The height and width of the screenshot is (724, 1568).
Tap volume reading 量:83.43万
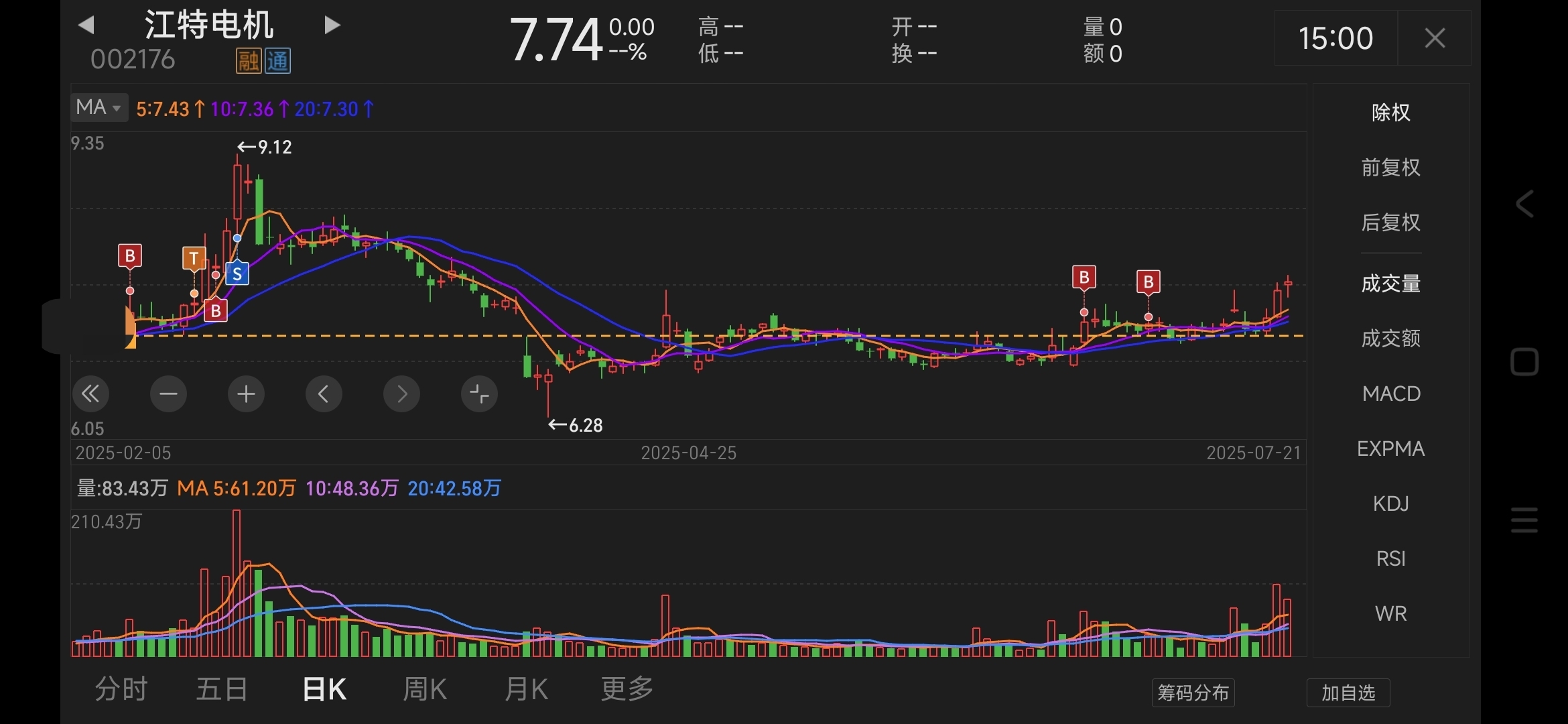(122, 488)
